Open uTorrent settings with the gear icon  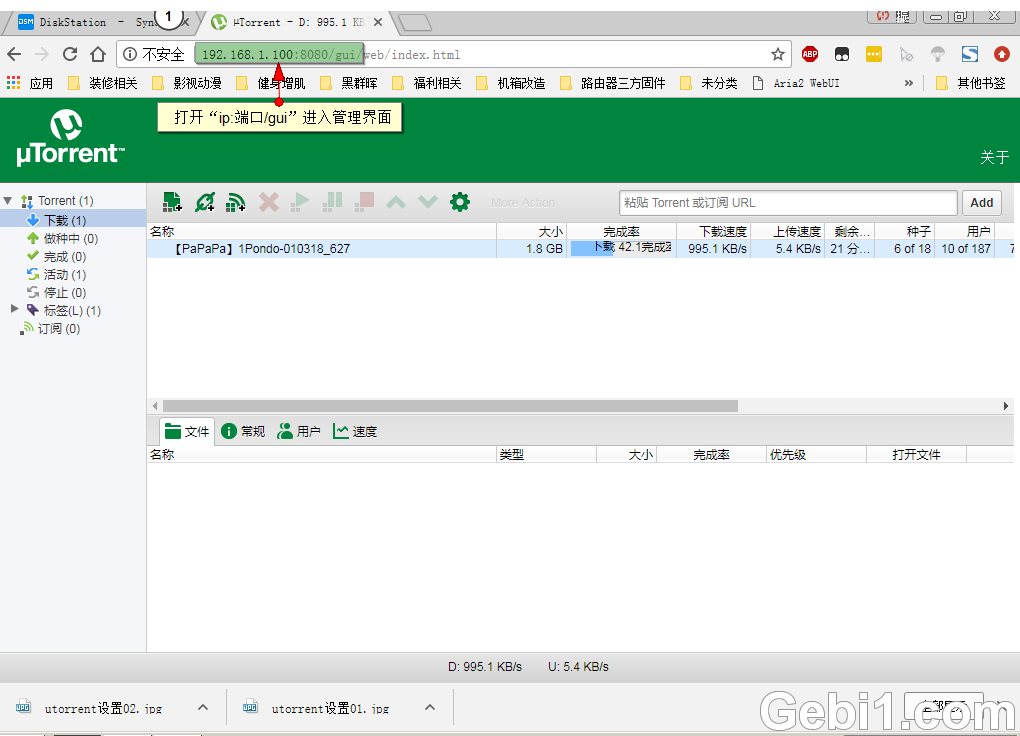[x=460, y=201]
